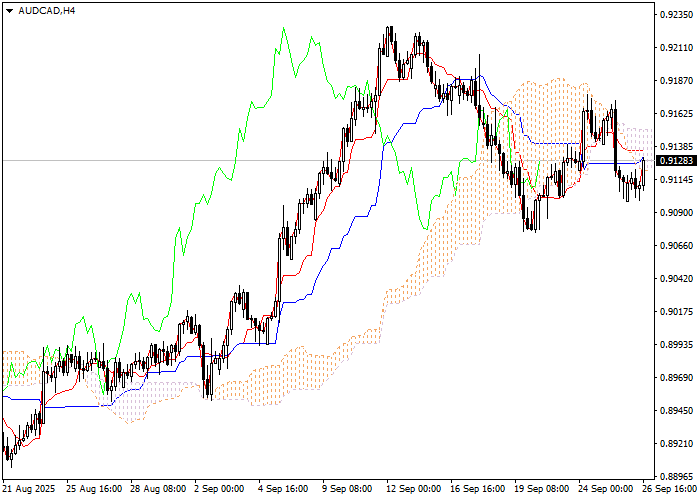Click the 25 Aug 16:00 time label
Viewport: 700px width, 500px height.
coord(94,489)
